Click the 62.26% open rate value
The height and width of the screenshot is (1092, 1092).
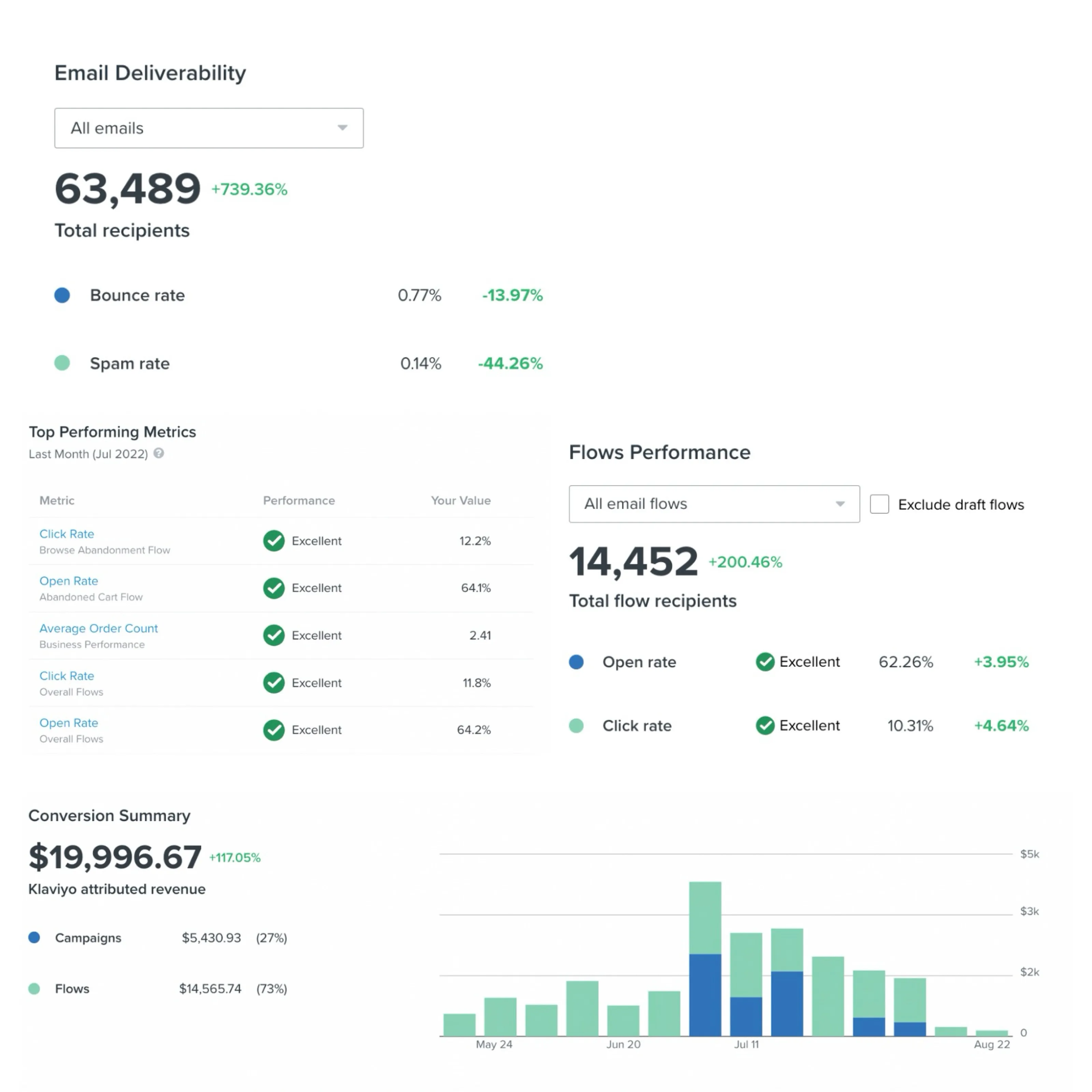(905, 662)
